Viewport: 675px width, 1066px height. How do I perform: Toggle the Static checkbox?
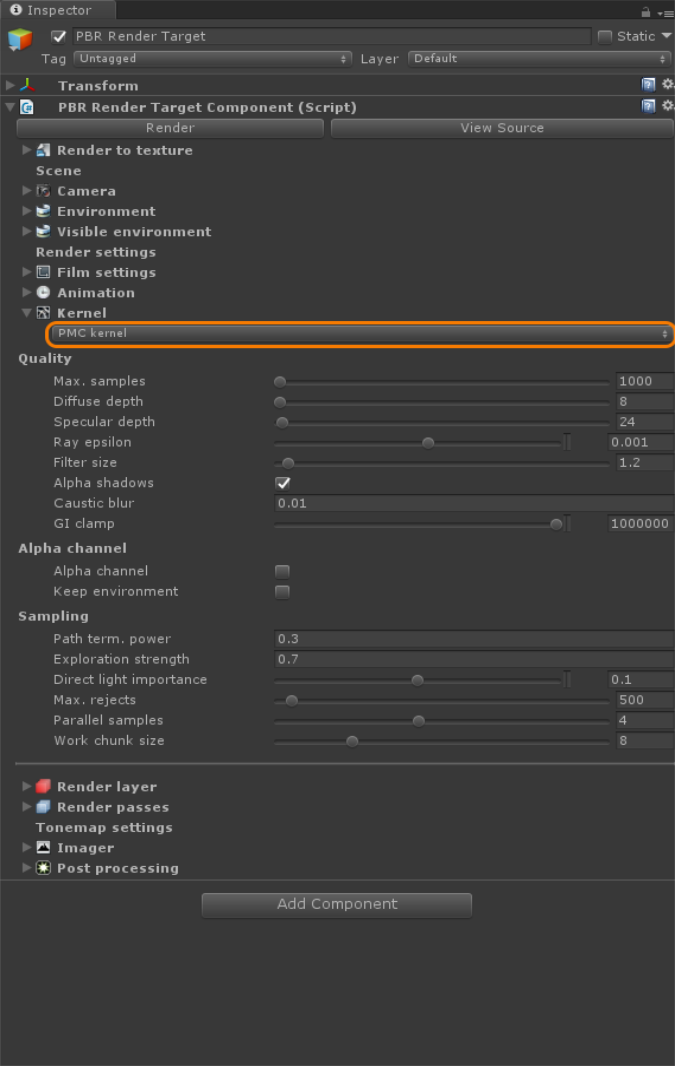(x=604, y=37)
